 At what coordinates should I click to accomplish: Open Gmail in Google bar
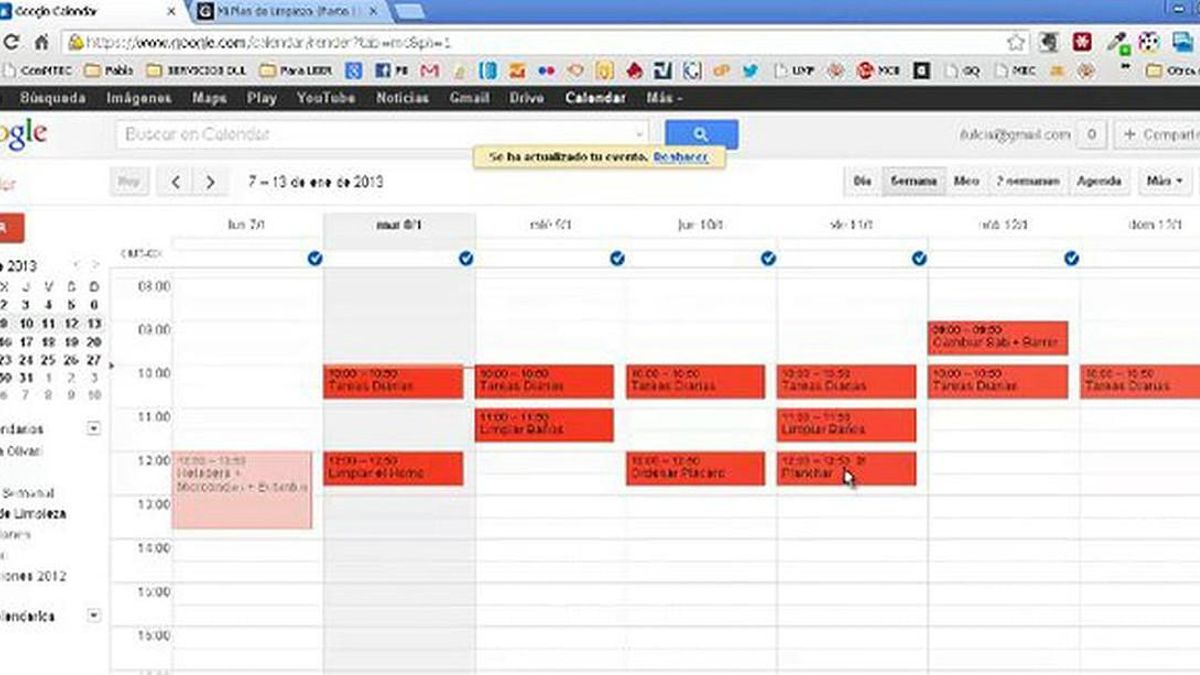[469, 98]
